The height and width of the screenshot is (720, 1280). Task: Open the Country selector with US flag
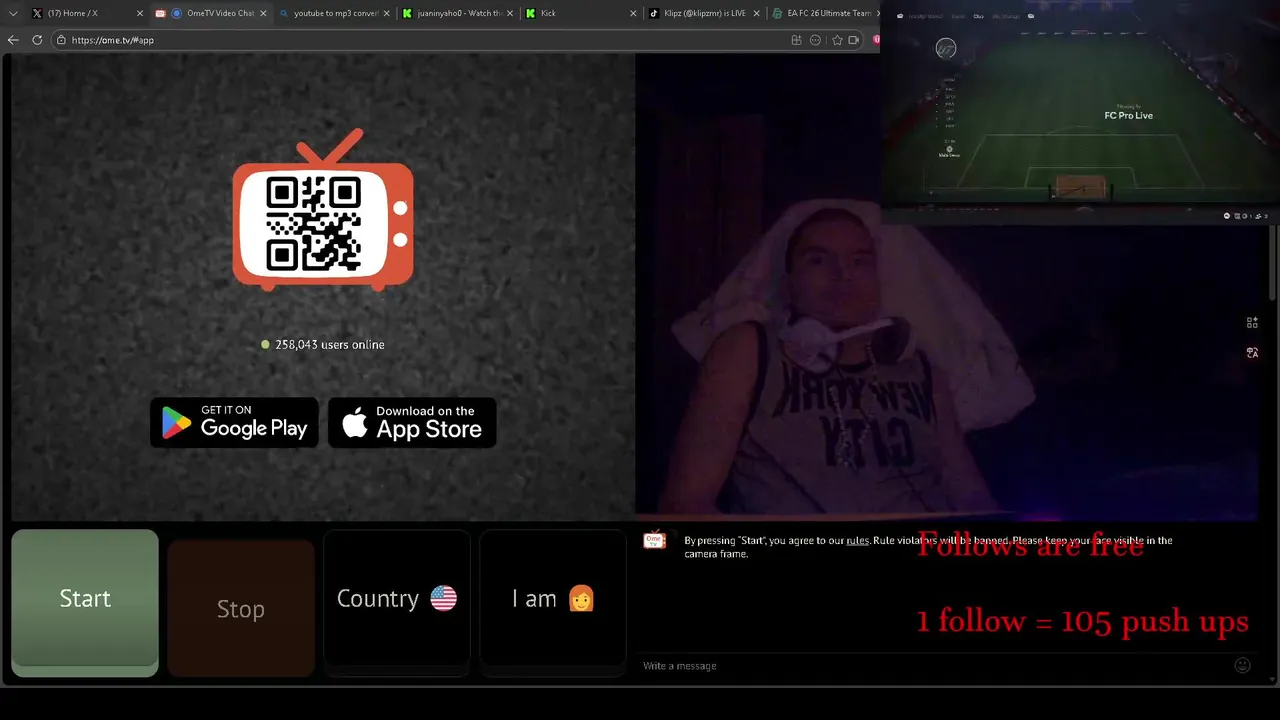pyautogui.click(x=397, y=598)
